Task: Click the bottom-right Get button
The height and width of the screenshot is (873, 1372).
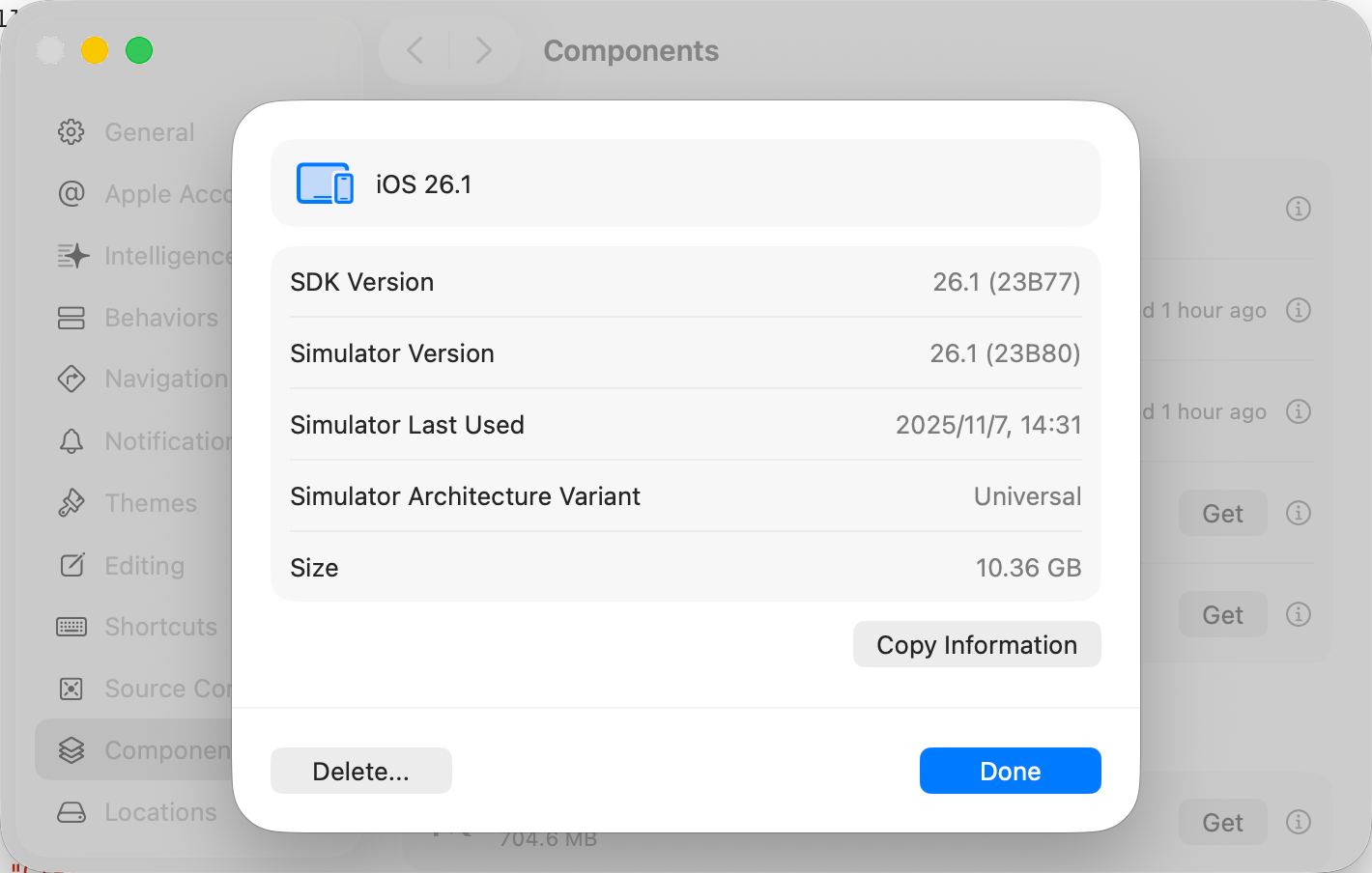Action: click(x=1222, y=822)
